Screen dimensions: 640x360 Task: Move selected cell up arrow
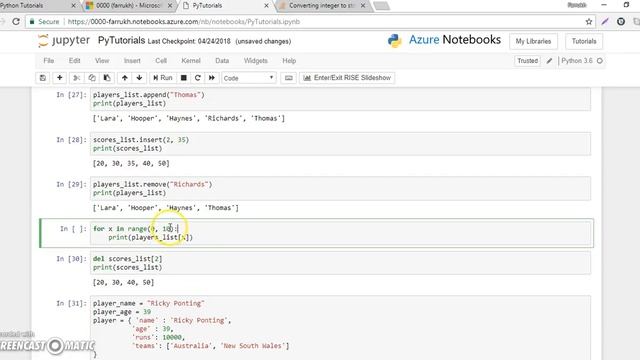124,78
